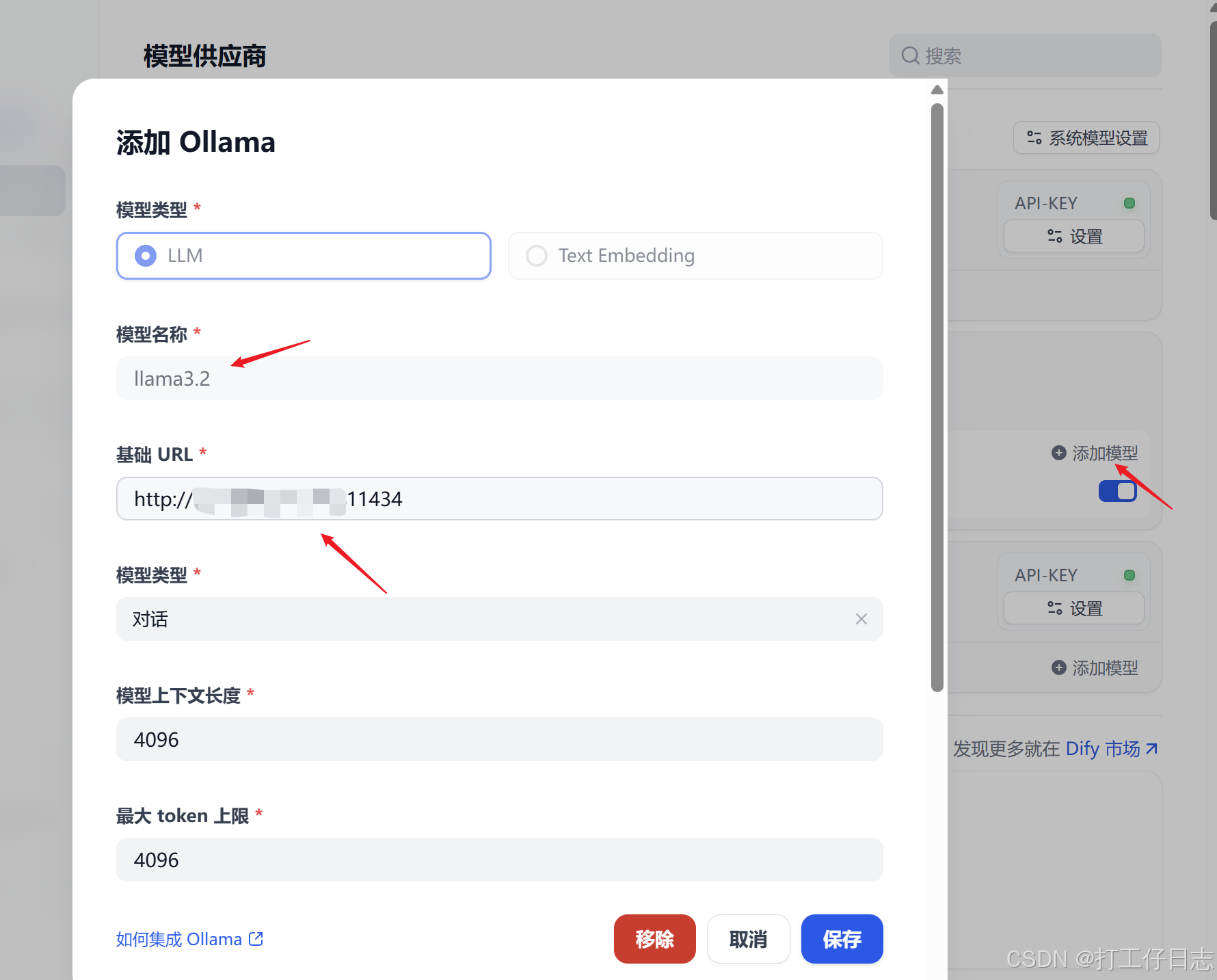Screen dimensions: 1217x980
Task: Click the 设置 icon under the lower API-KEY
Action: click(x=1053, y=608)
